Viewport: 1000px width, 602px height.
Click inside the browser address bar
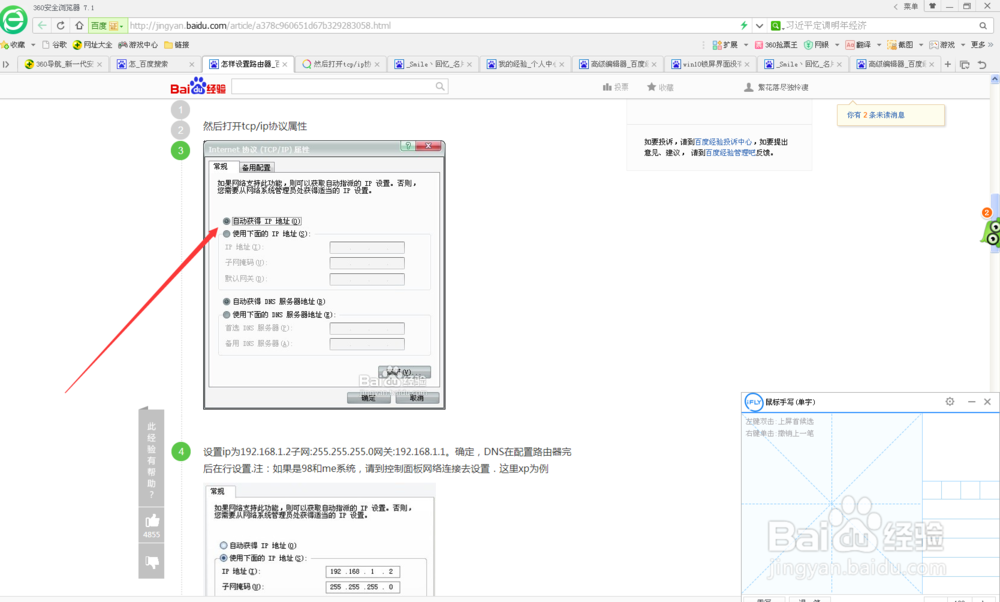pos(400,24)
